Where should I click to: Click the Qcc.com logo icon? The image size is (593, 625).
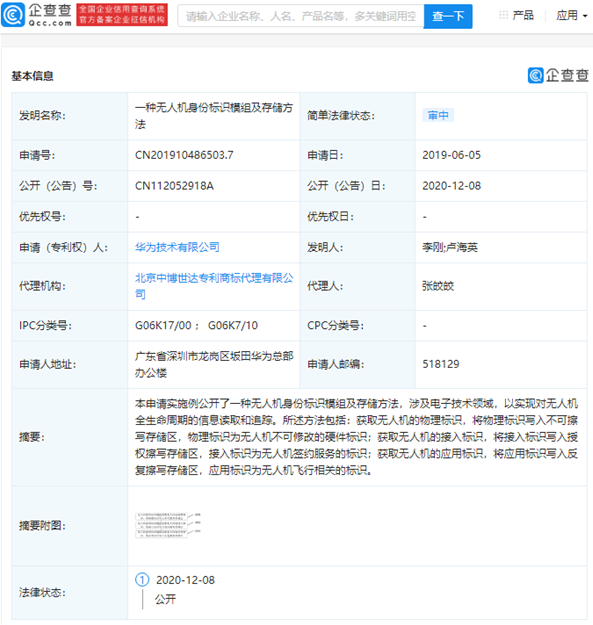click(x=13, y=15)
